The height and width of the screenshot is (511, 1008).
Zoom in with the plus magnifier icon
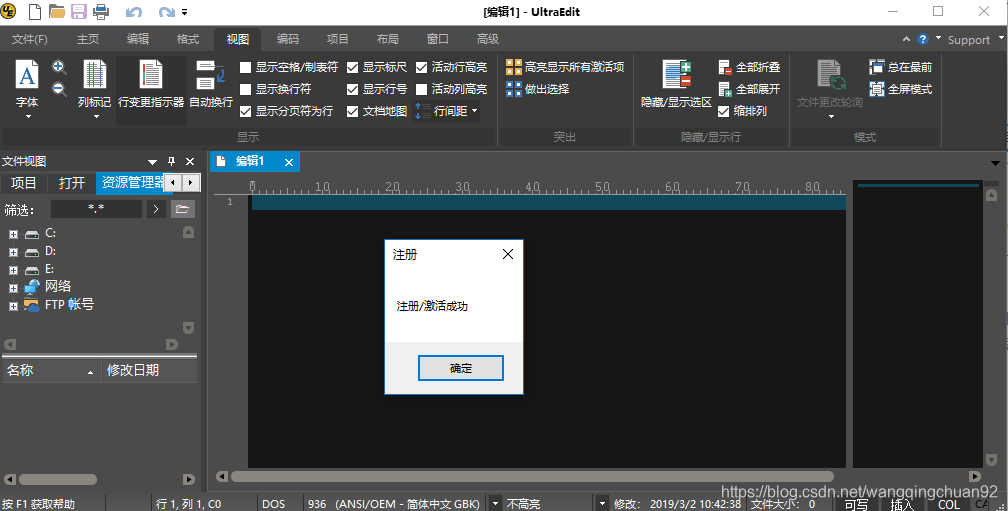click(59, 67)
